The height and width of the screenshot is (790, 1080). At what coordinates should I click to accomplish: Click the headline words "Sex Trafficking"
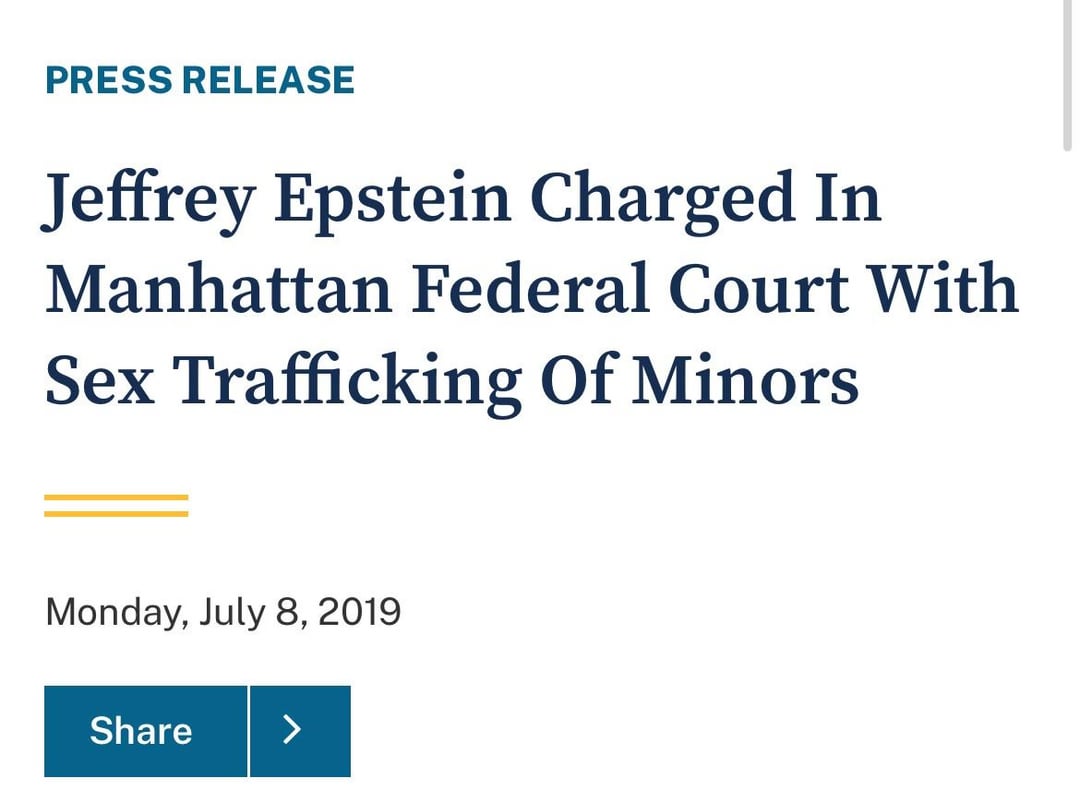283,381
